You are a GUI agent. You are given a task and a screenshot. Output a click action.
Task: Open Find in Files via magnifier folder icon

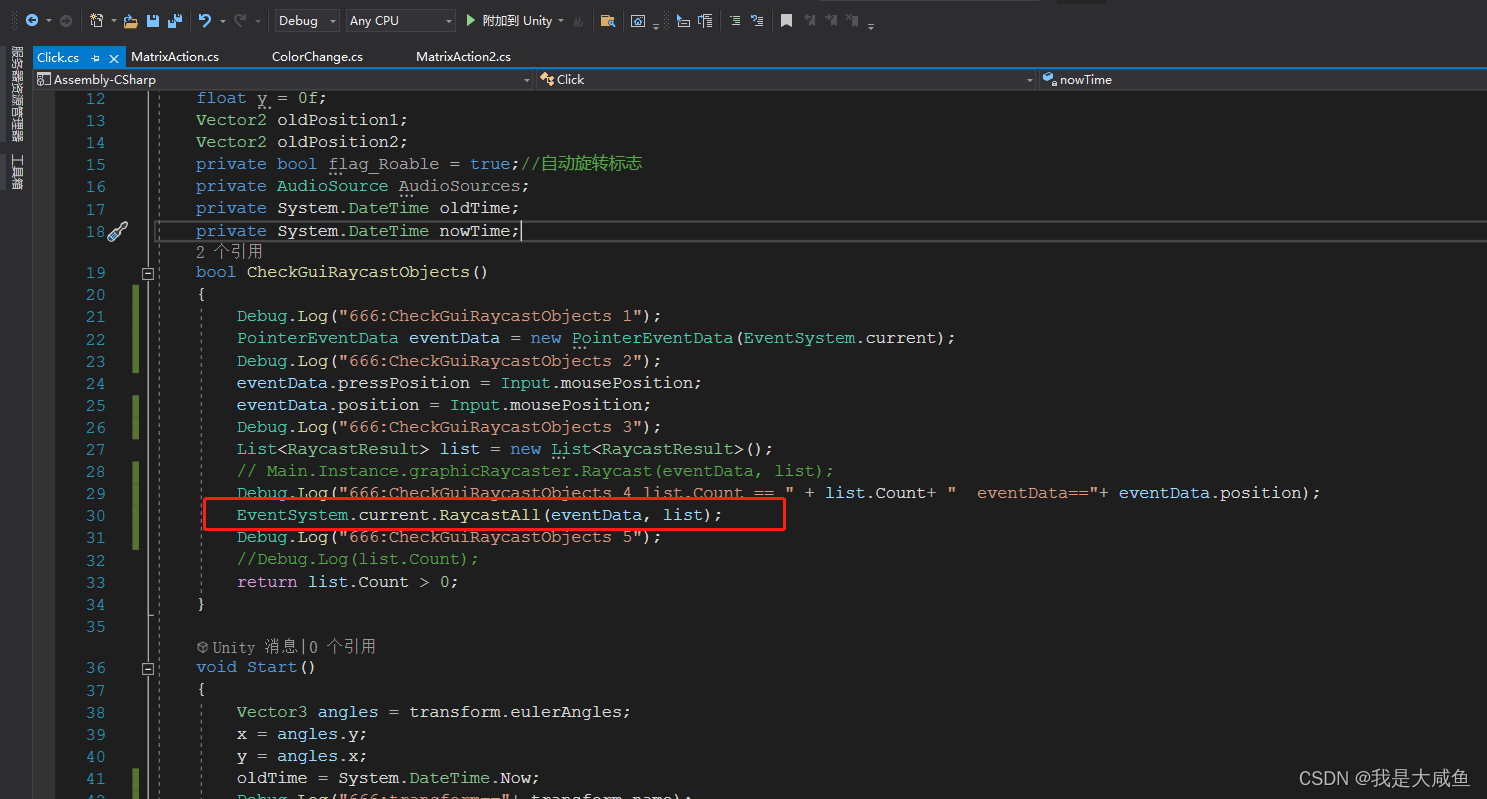[x=607, y=20]
